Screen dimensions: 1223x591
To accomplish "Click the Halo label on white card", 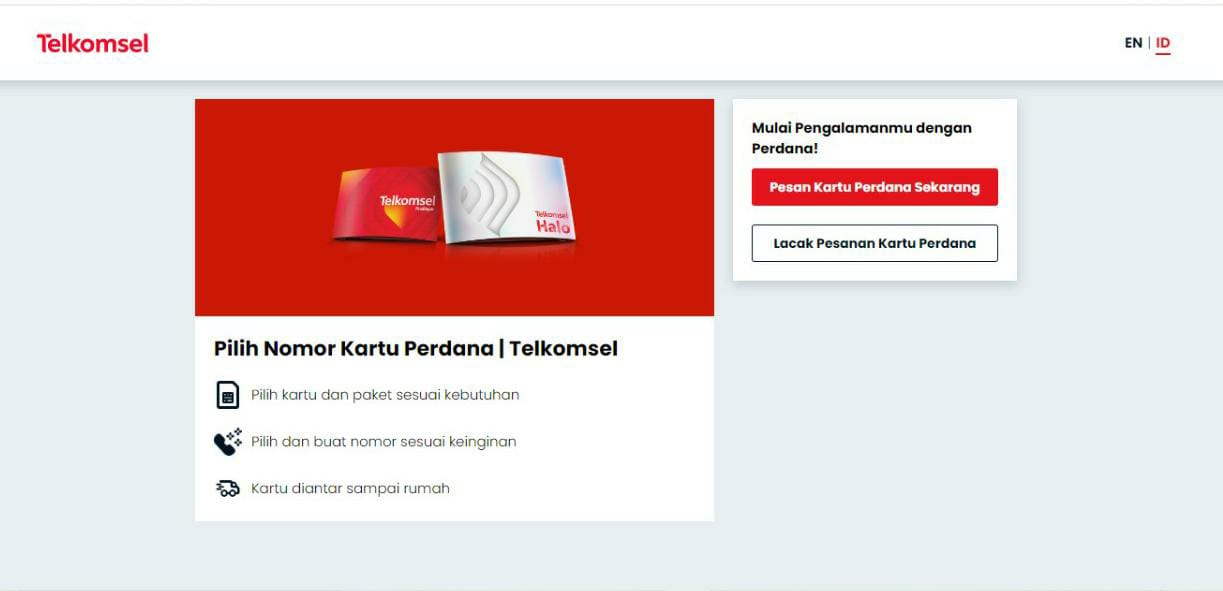I will (x=552, y=227).
